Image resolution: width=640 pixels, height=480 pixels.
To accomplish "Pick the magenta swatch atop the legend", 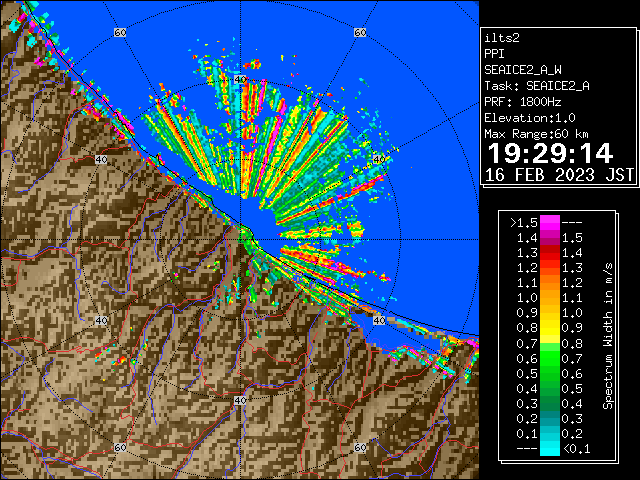I will click(x=550, y=223).
